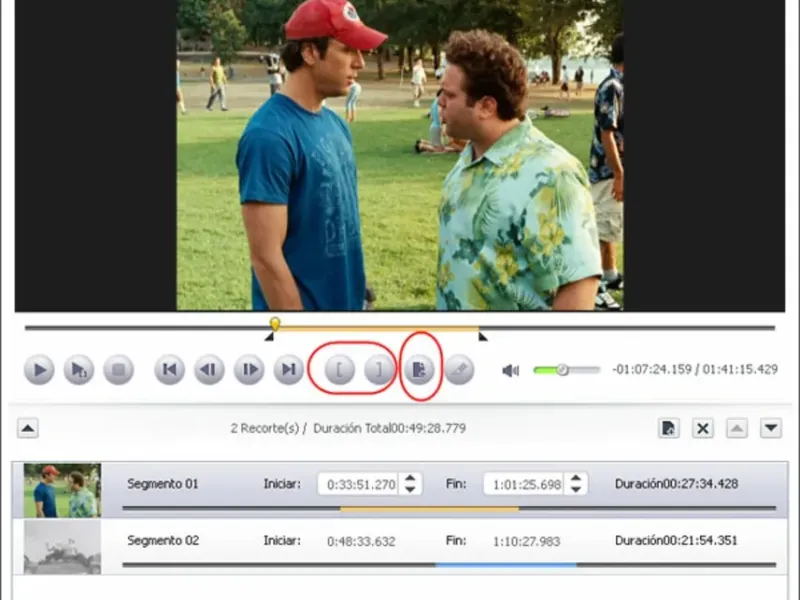Increase the Fin time of Segmento 01
The image size is (800, 600).
576,479
